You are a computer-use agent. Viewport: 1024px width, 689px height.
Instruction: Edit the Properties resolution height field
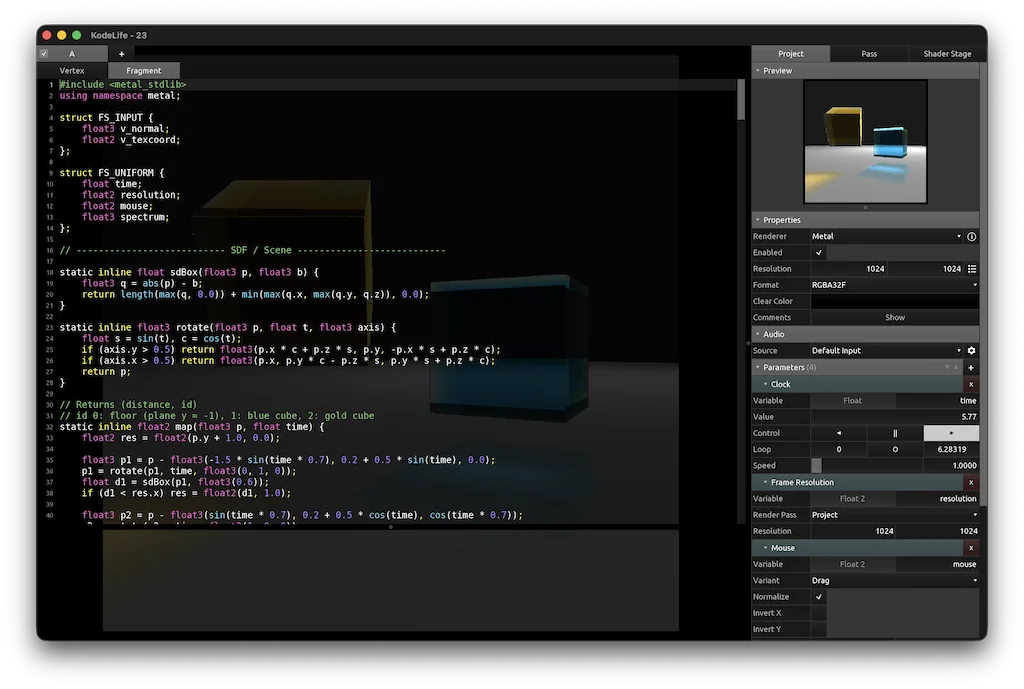coord(926,269)
